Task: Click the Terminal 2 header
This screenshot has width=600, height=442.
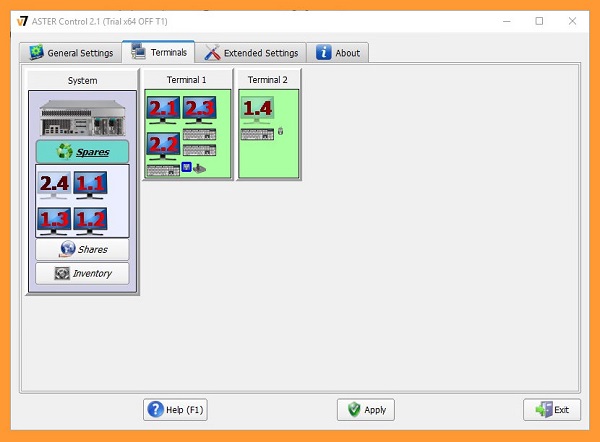Action: (x=268, y=80)
